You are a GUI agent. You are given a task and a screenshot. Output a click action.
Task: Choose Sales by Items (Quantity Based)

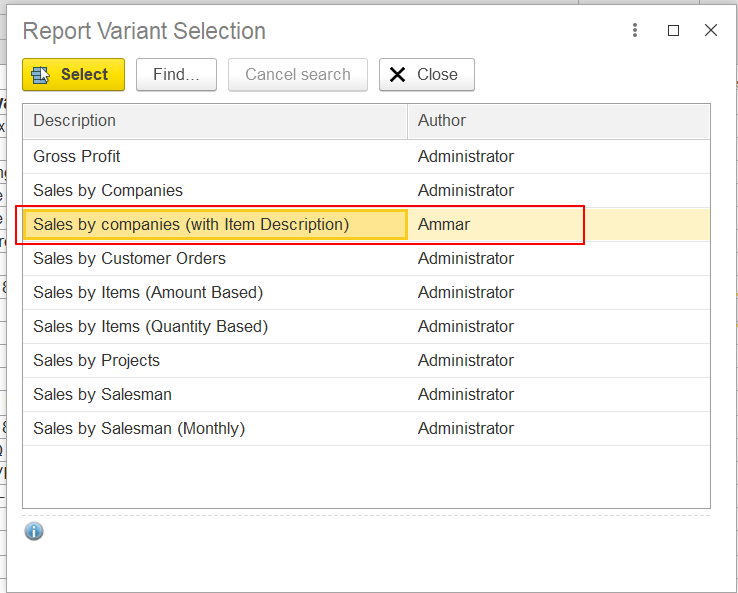tap(150, 327)
